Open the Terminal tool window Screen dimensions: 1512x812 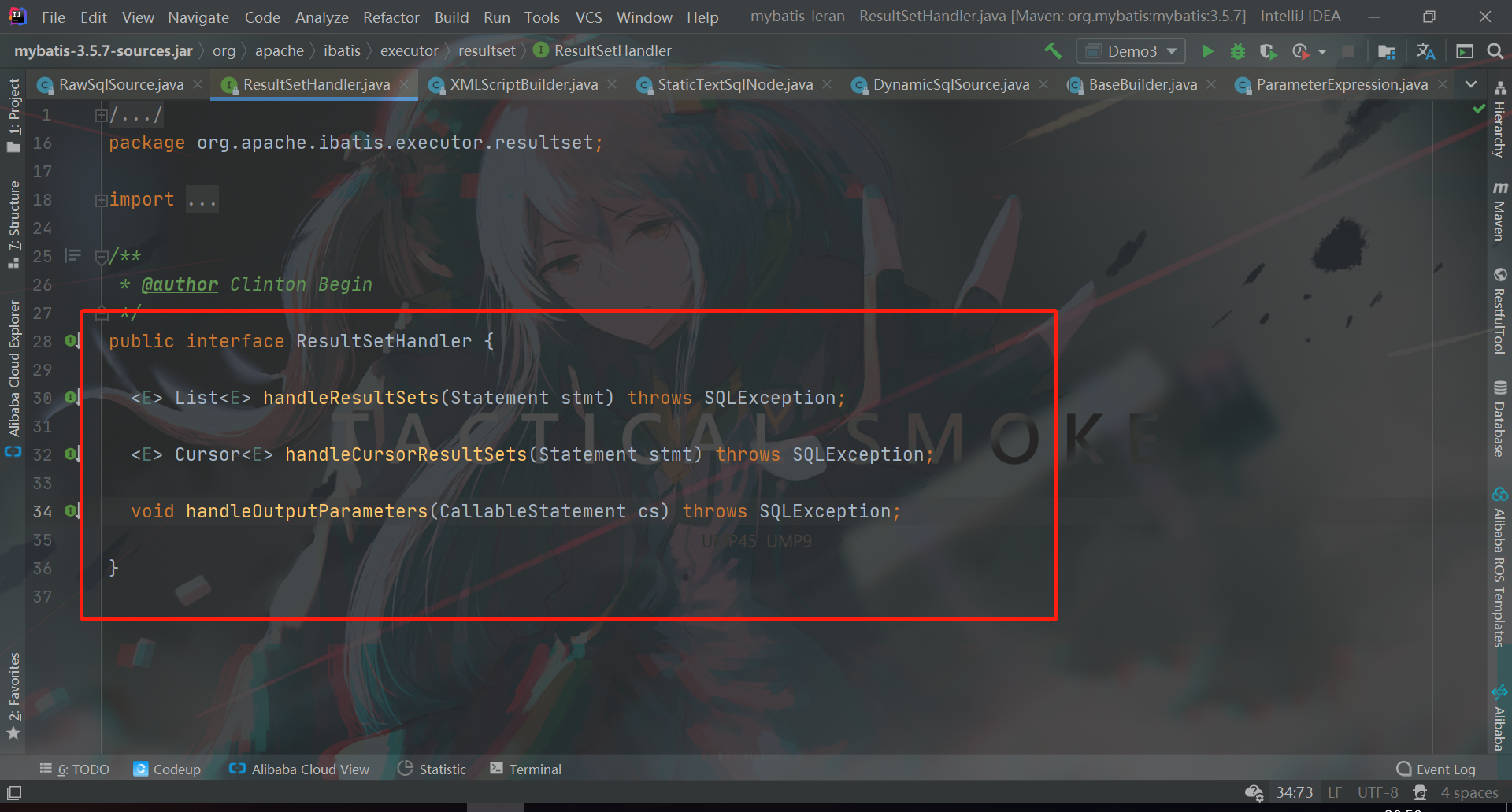coord(525,769)
